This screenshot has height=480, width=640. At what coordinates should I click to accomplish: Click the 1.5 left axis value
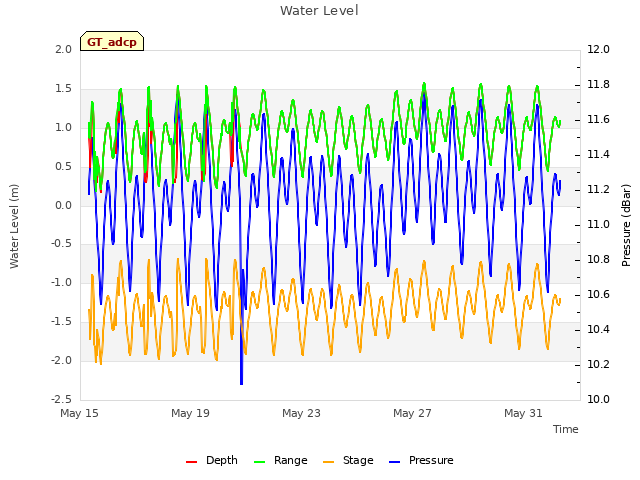point(64,89)
